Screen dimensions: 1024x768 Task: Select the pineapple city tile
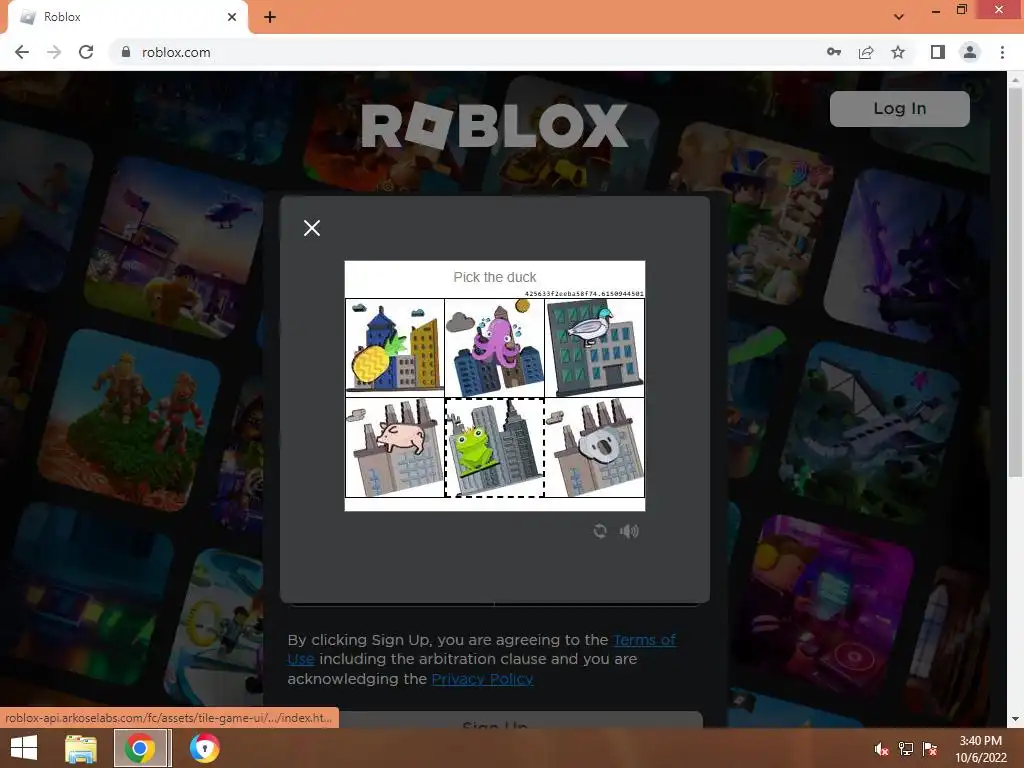pos(395,348)
